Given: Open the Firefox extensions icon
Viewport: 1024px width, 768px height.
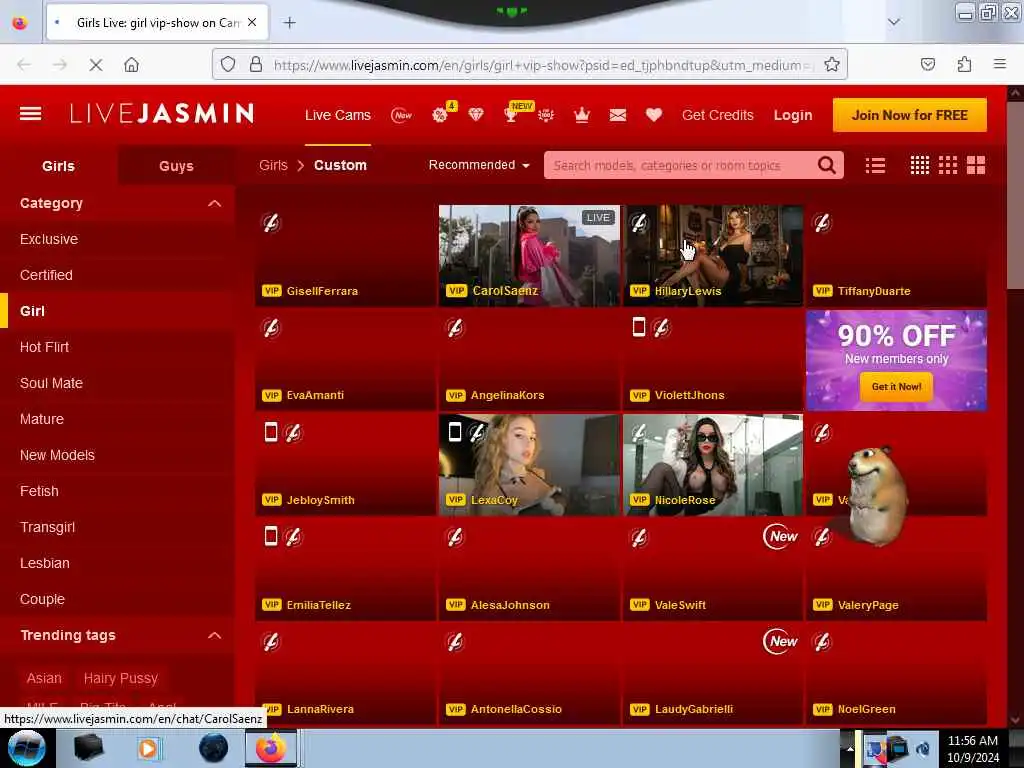Looking at the screenshot, I should click(964, 64).
